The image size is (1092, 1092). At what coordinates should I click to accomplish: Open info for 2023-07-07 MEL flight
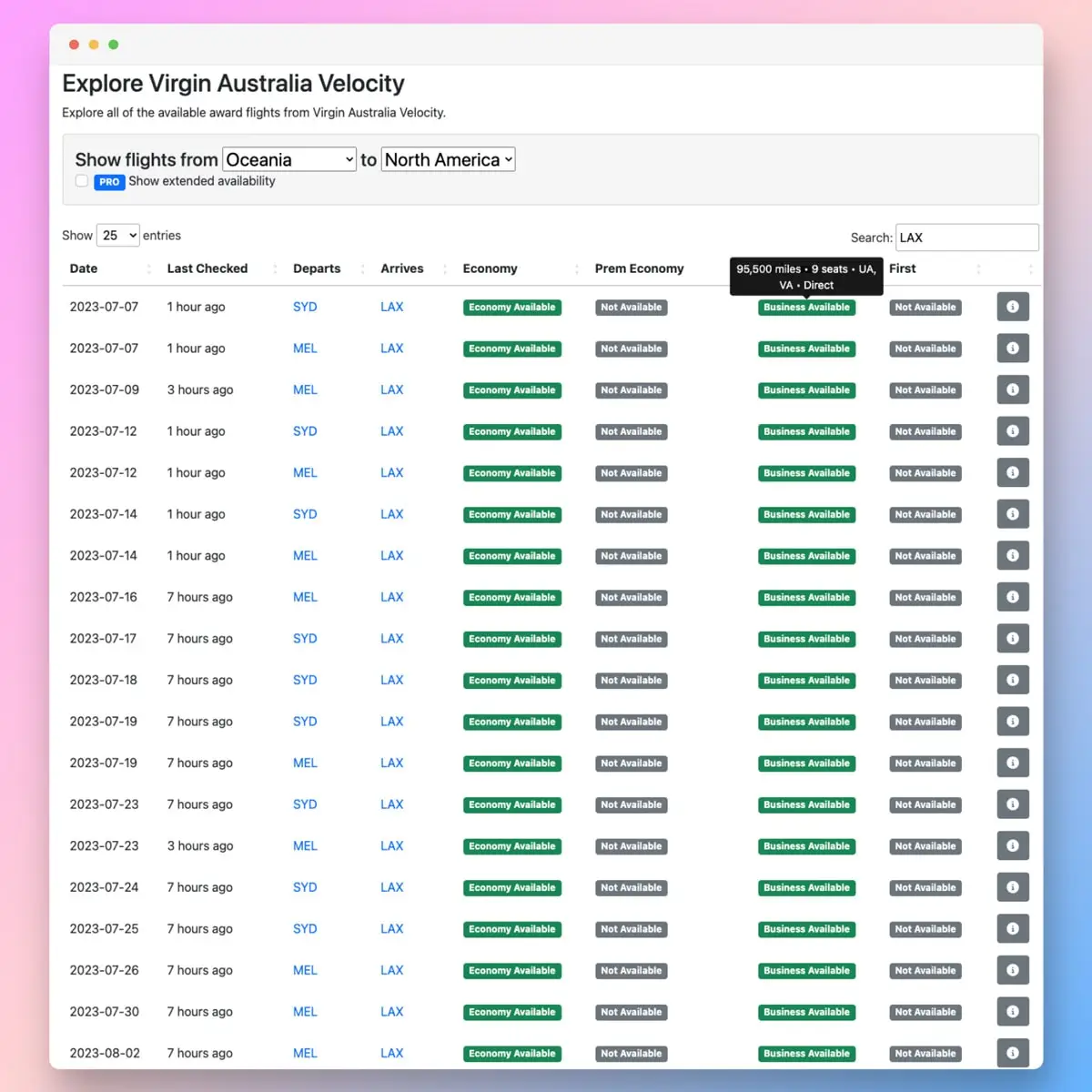pos(1013,349)
